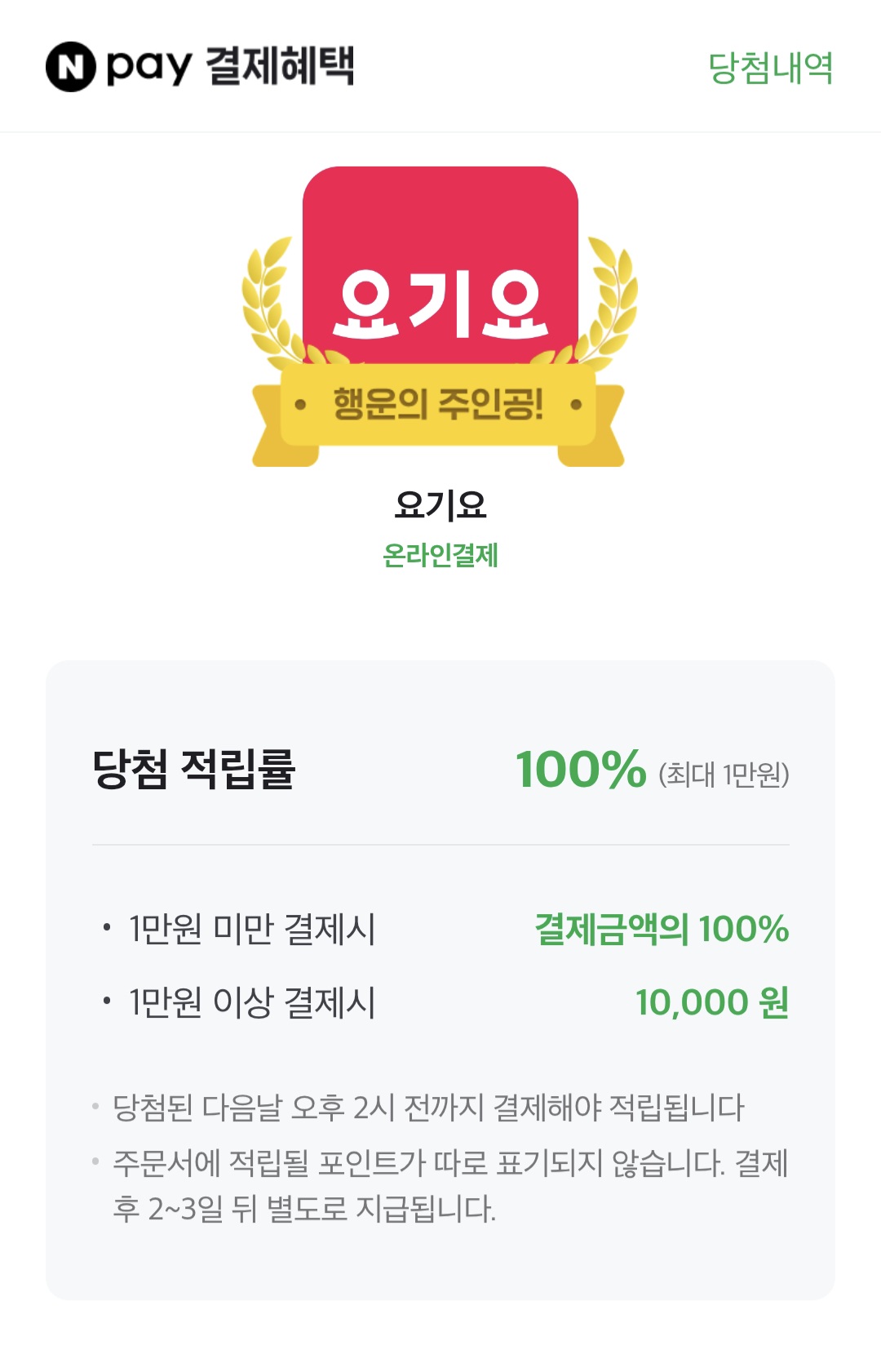This screenshot has width=881, height=1372.
Task: Select the 1만원 미만 결제시 row
Action: (440, 929)
